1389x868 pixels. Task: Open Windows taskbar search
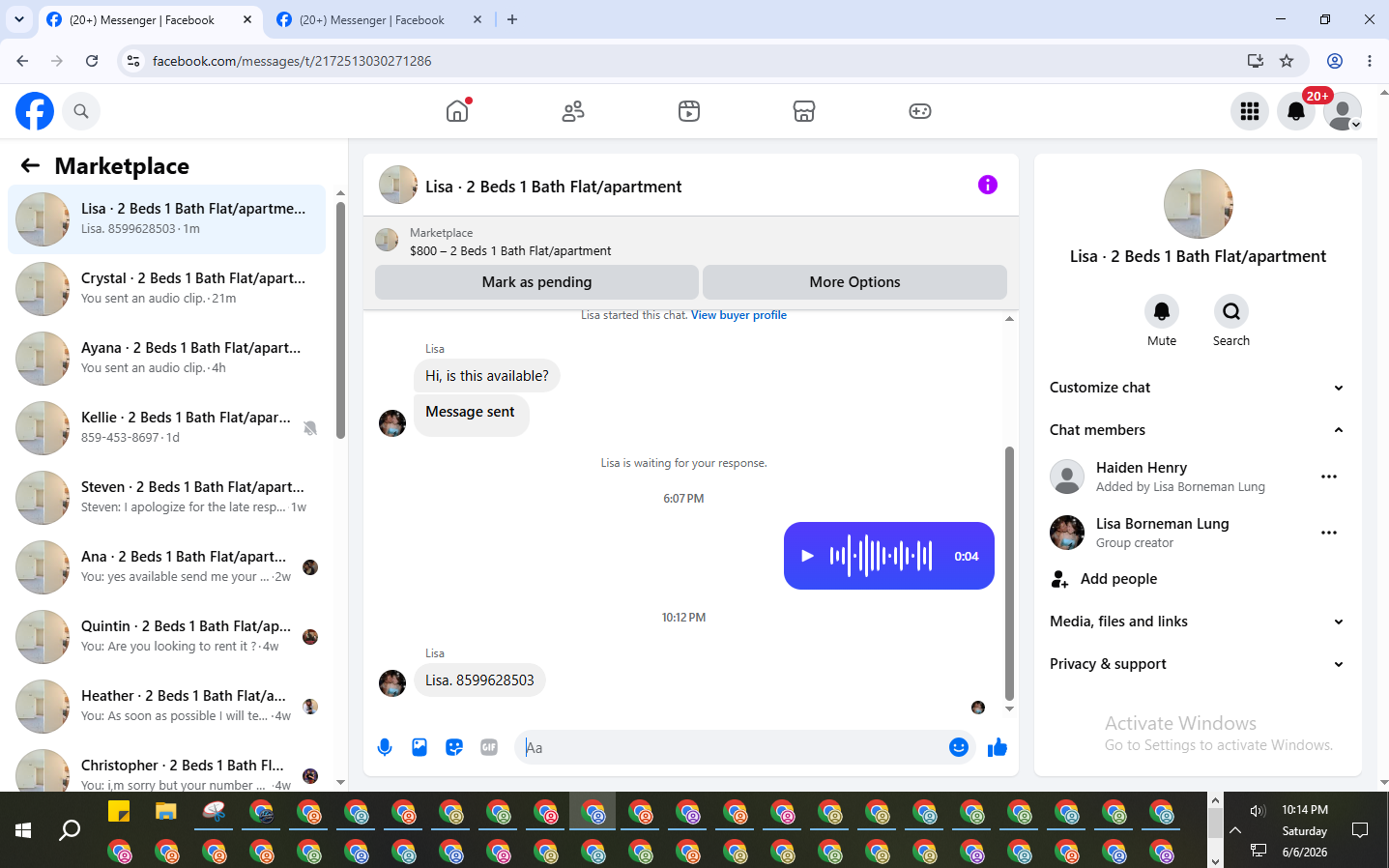pos(70,830)
